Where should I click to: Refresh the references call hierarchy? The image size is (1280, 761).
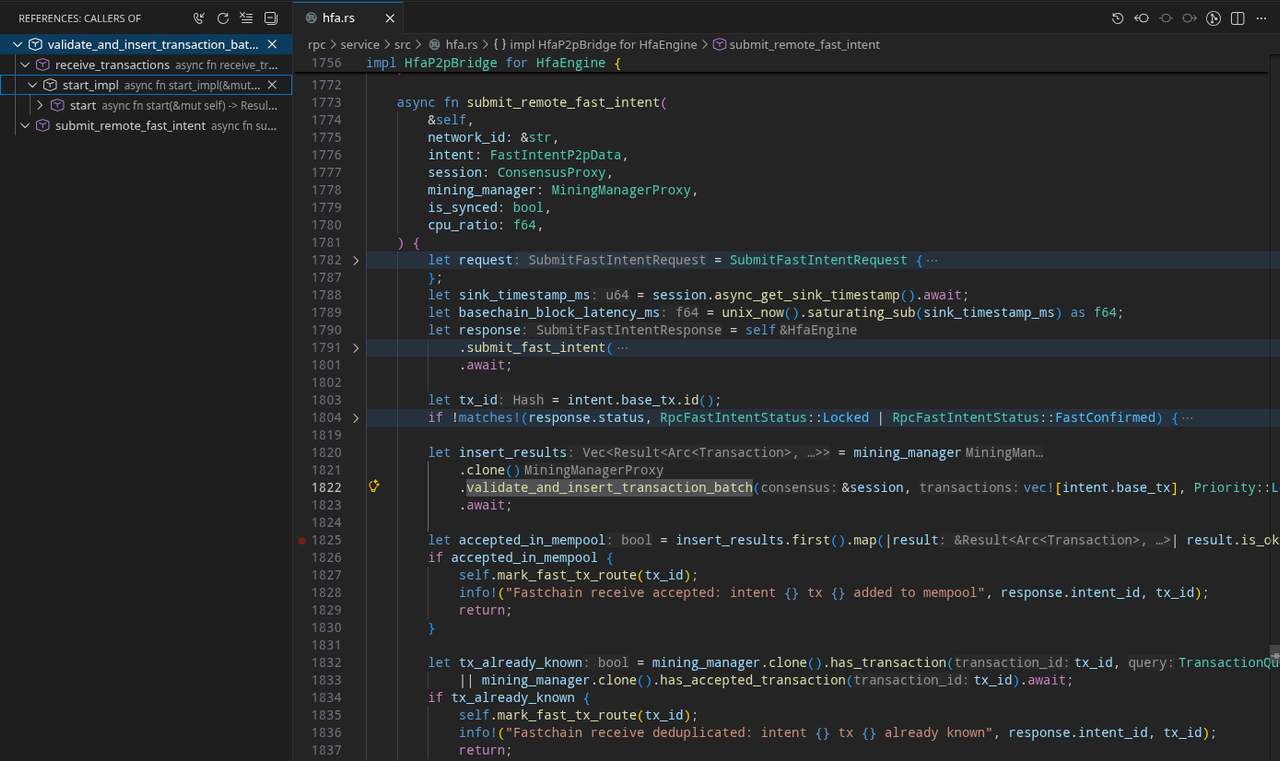click(x=223, y=18)
